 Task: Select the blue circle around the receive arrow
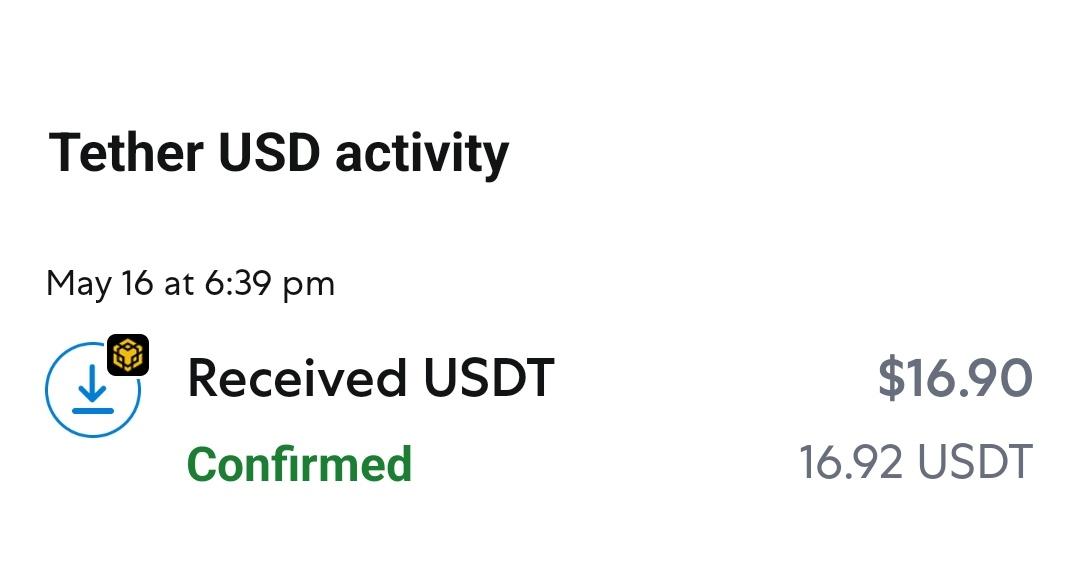point(92,389)
